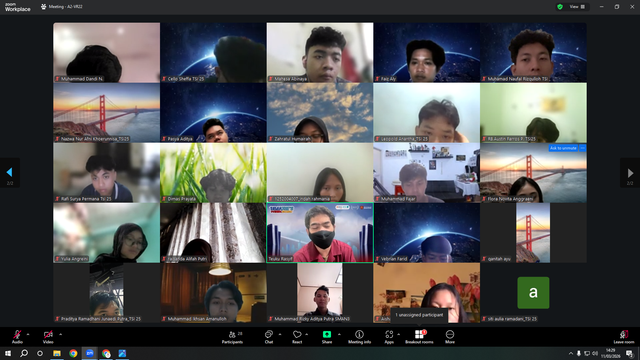Select Rafi Surya Permana's video tile

[x=107, y=173]
